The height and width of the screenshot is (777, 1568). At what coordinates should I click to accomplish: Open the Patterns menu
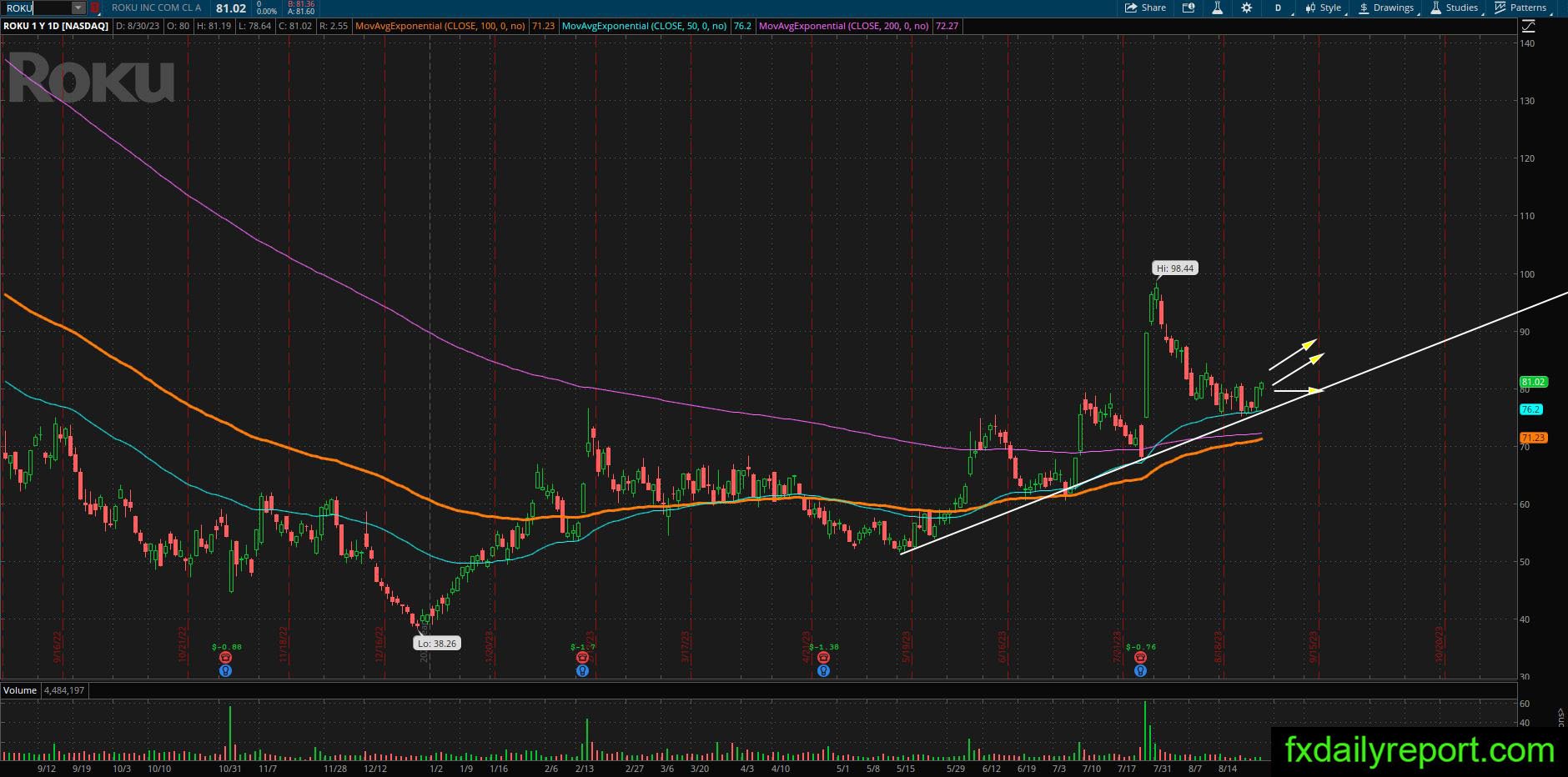(1522, 8)
